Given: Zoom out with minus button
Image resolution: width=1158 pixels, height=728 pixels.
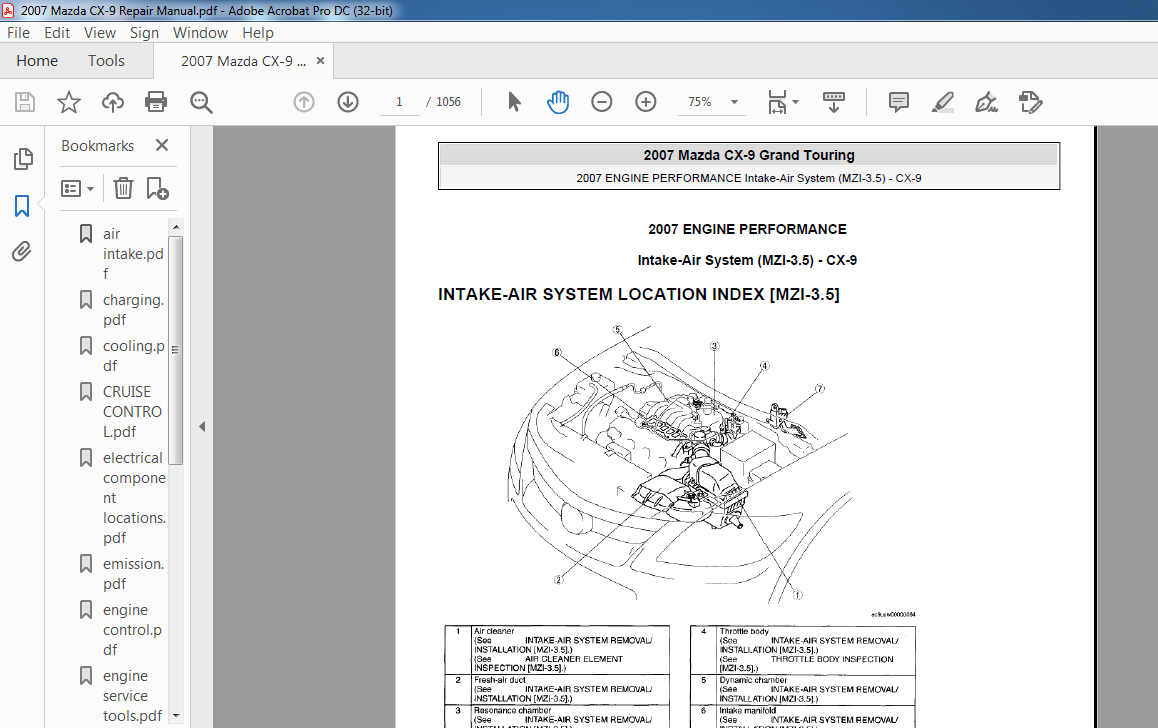Looking at the screenshot, I should point(602,102).
